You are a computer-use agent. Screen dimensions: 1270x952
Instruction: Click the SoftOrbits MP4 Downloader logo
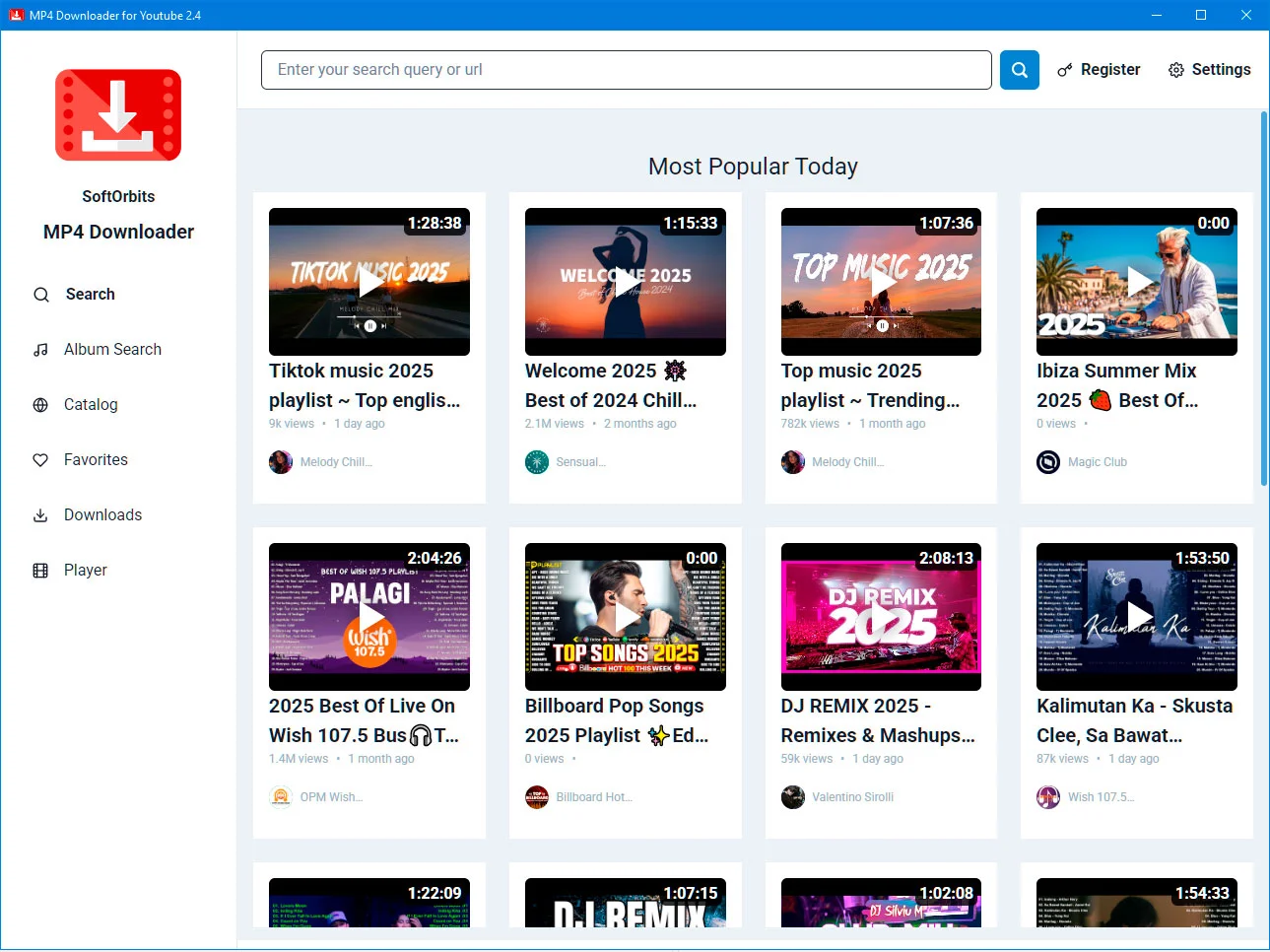coord(118,114)
